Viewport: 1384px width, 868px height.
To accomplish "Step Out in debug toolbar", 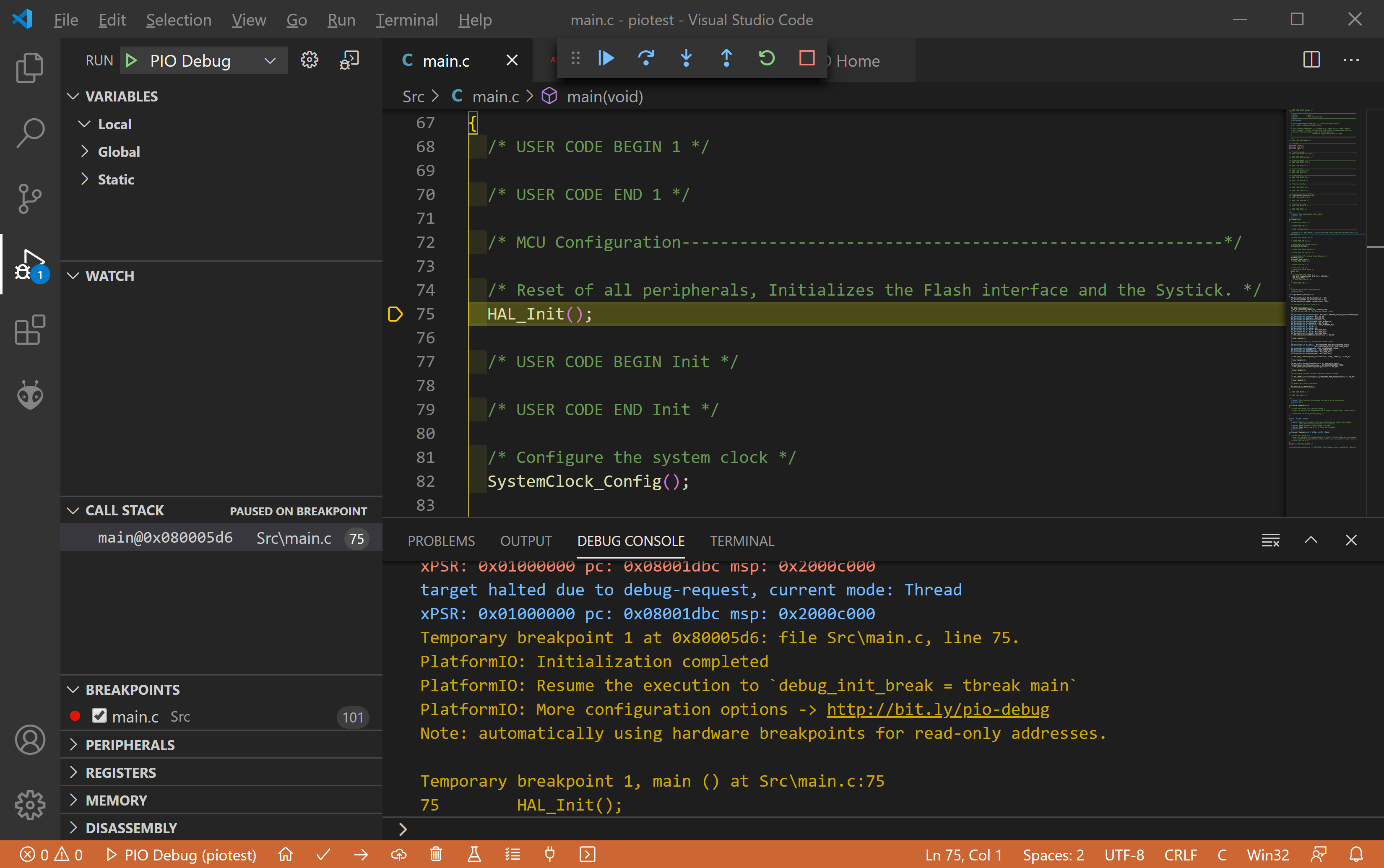I will [x=727, y=58].
